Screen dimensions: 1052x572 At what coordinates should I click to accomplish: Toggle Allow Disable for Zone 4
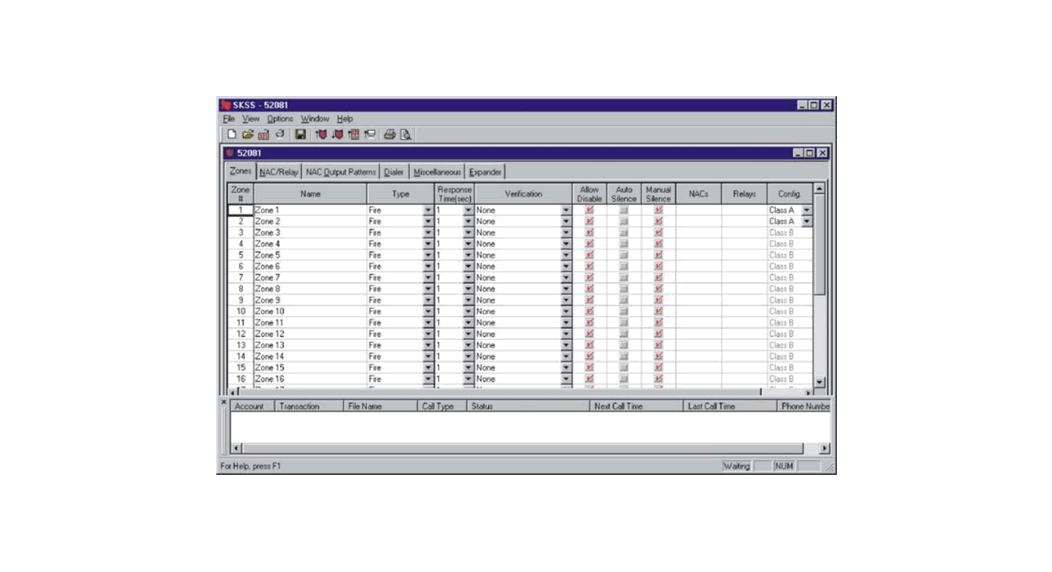pyautogui.click(x=590, y=244)
